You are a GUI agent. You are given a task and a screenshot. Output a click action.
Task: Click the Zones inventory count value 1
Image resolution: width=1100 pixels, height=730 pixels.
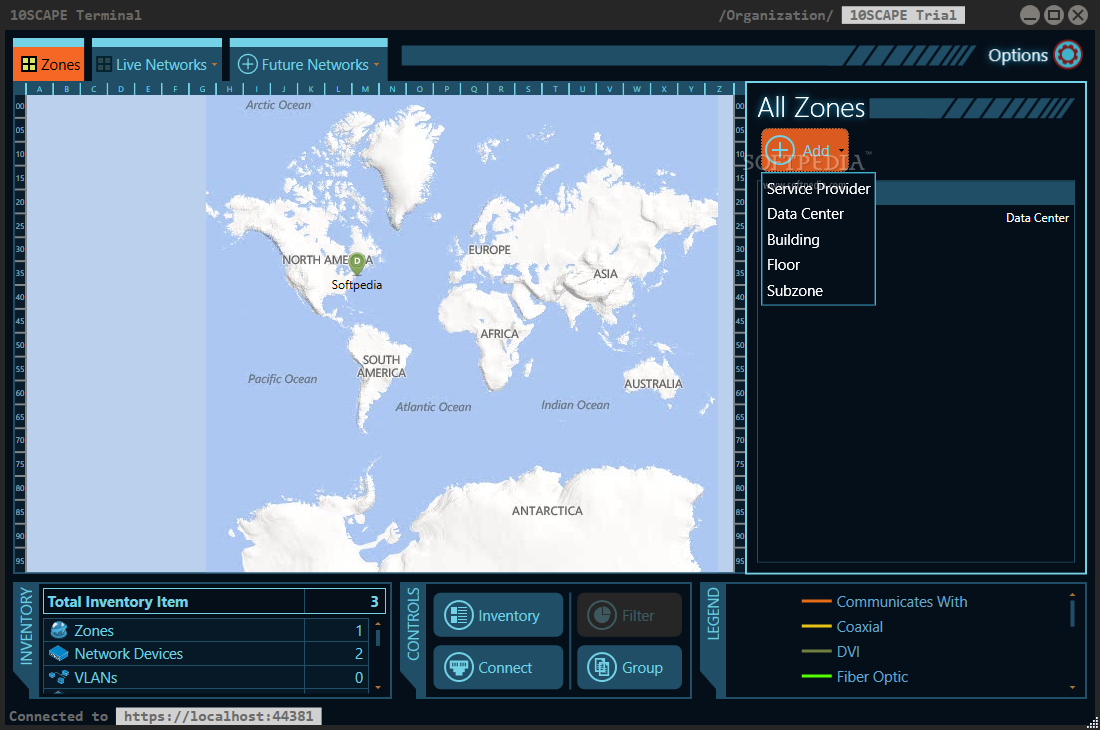pos(358,630)
